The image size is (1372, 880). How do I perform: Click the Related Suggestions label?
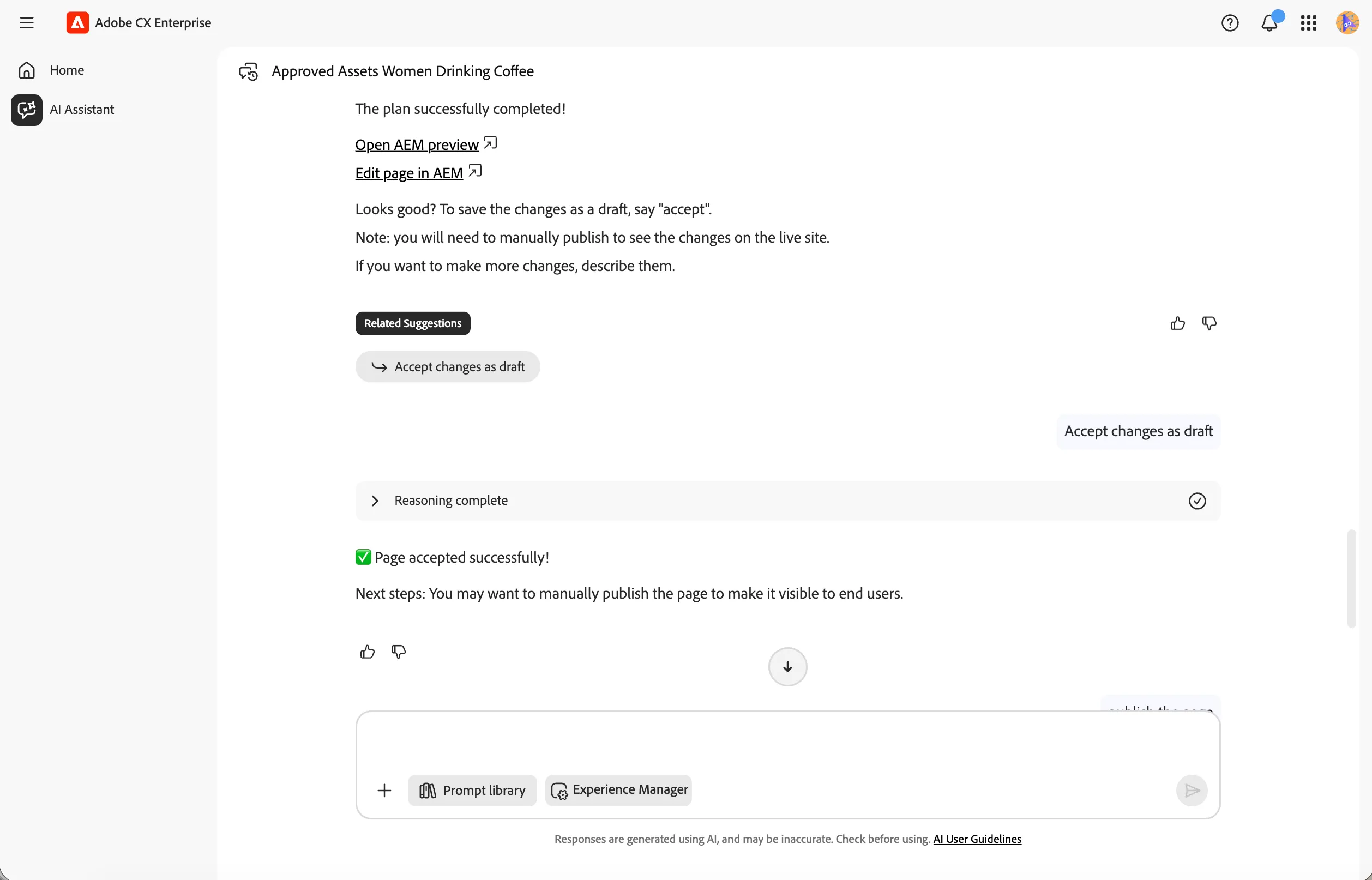pos(413,323)
